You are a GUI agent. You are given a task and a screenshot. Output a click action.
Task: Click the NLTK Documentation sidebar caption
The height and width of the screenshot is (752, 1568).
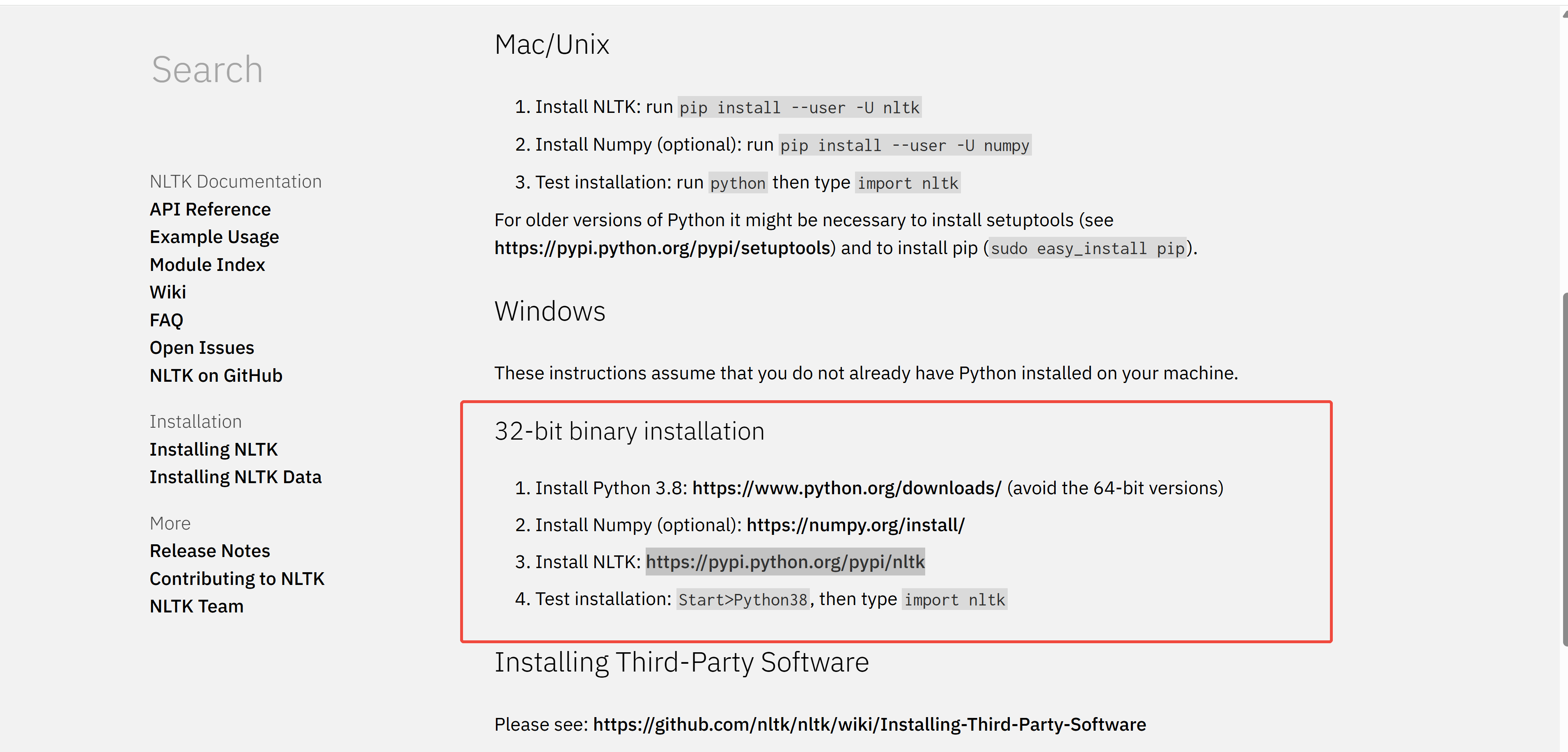(236, 181)
